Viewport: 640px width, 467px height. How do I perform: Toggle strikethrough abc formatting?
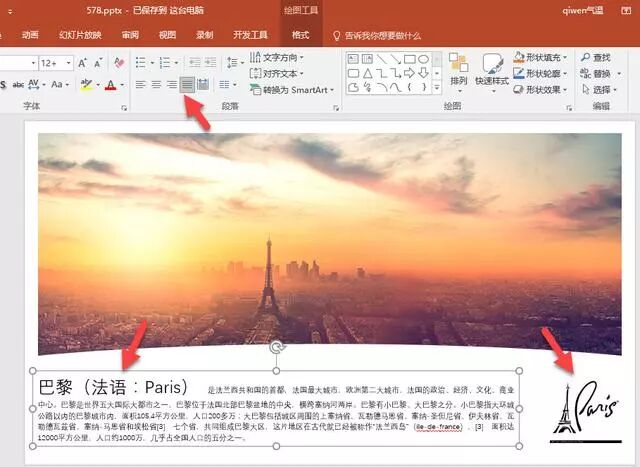tap(18, 85)
